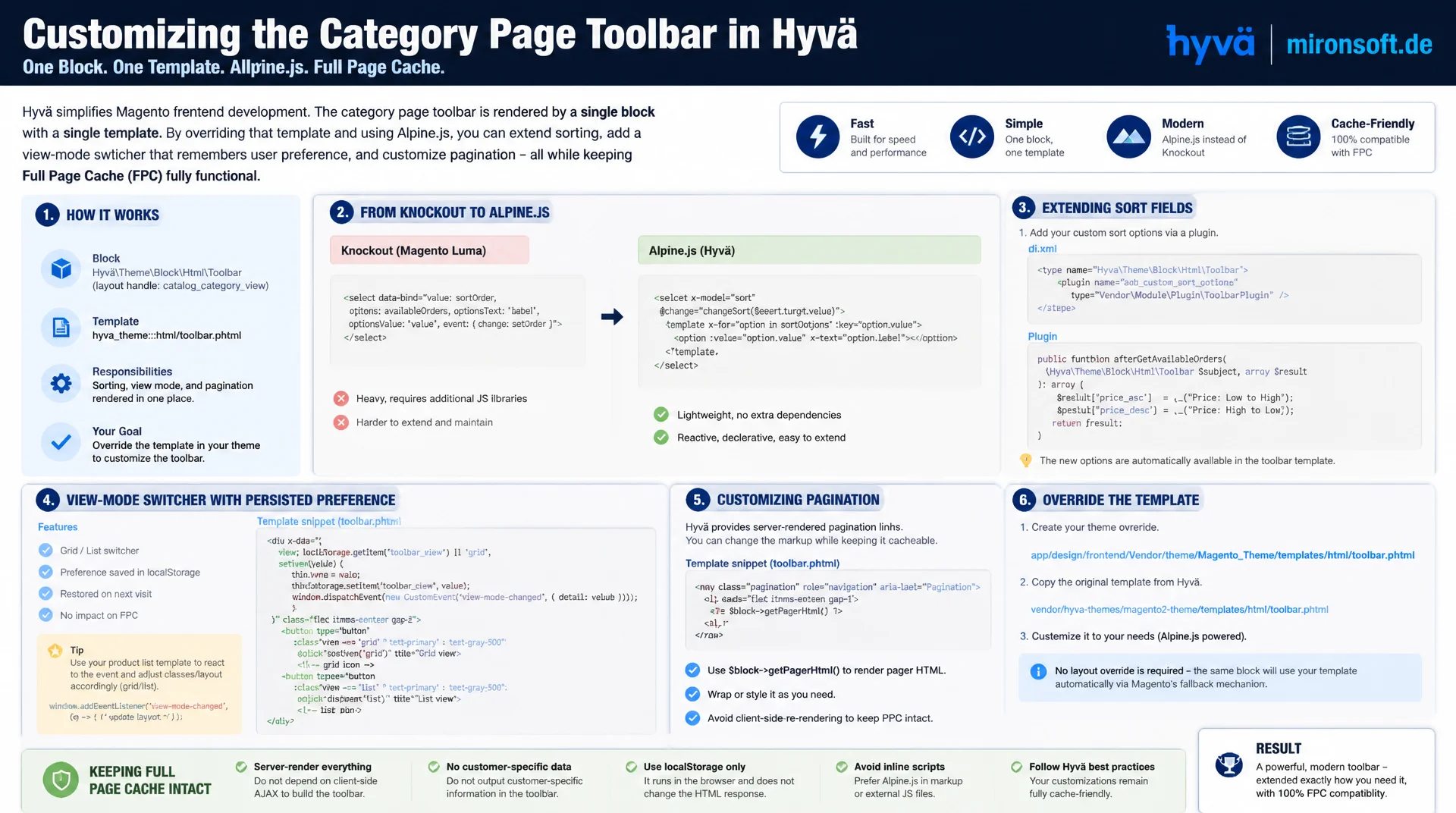Click checkmark next to Grid / List switcher
Viewport: 1456px width, 813px height.
(45, 550)
